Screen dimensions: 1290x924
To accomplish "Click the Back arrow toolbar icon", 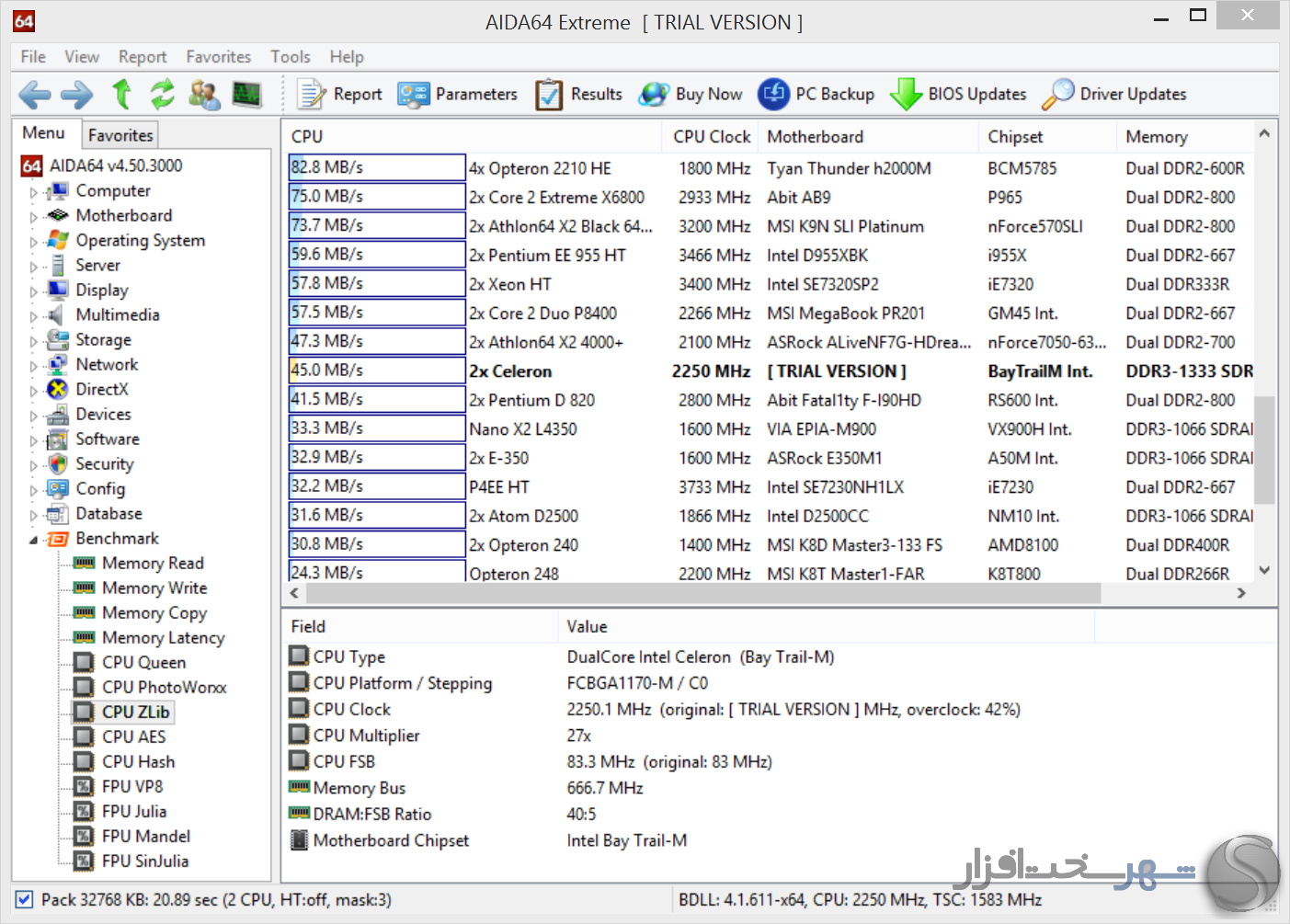I will click(35, 94).
